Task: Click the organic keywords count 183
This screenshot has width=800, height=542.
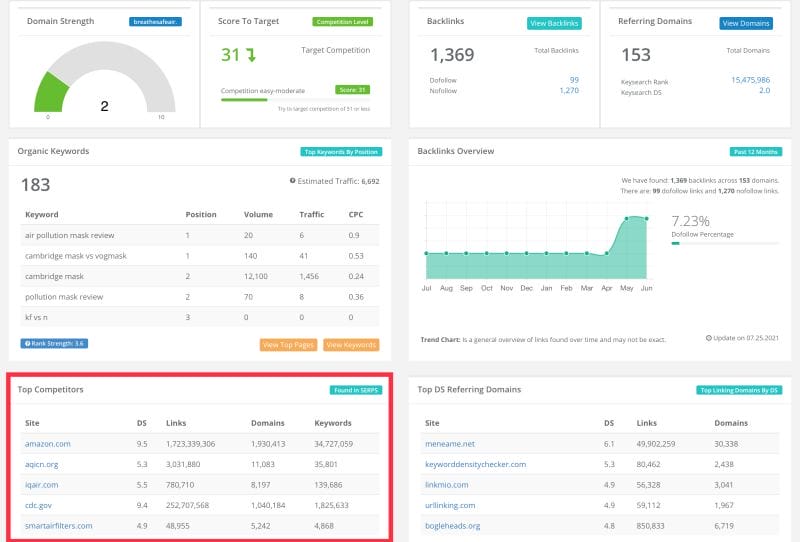Action: click(x=36, y=185)
